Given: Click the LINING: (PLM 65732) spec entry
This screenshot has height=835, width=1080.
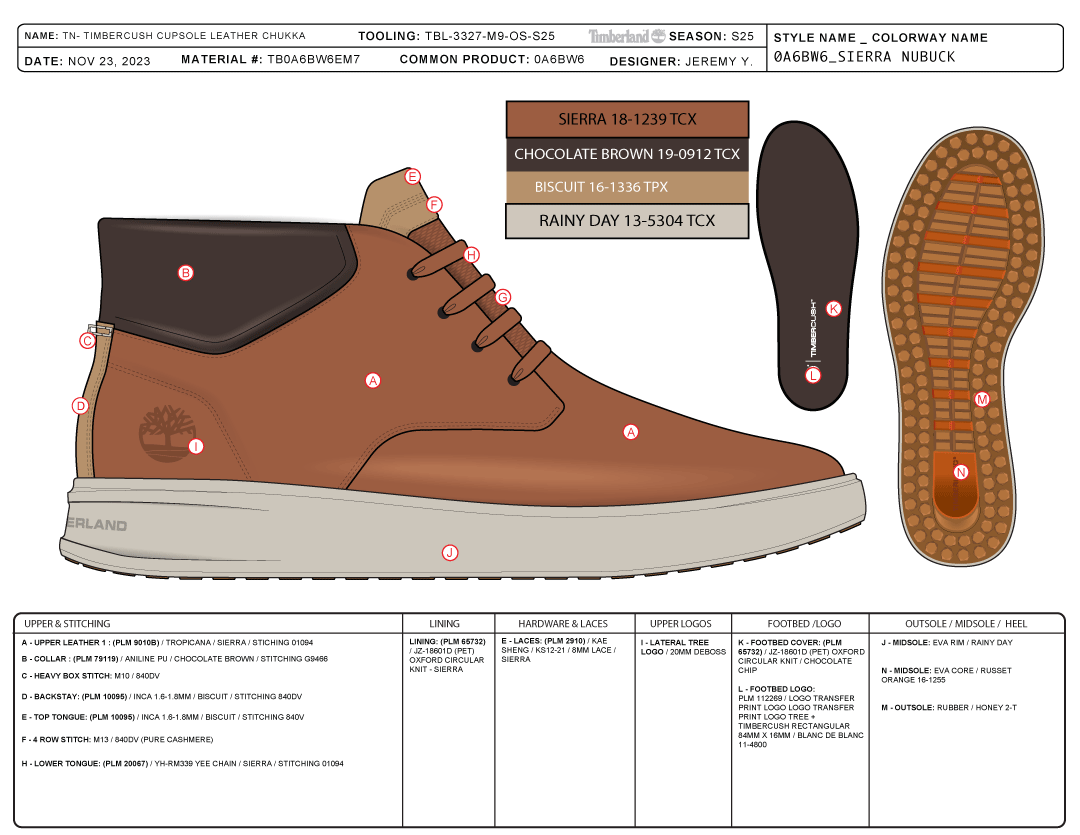Looking at the screenshot, I should tap(447, 655).
